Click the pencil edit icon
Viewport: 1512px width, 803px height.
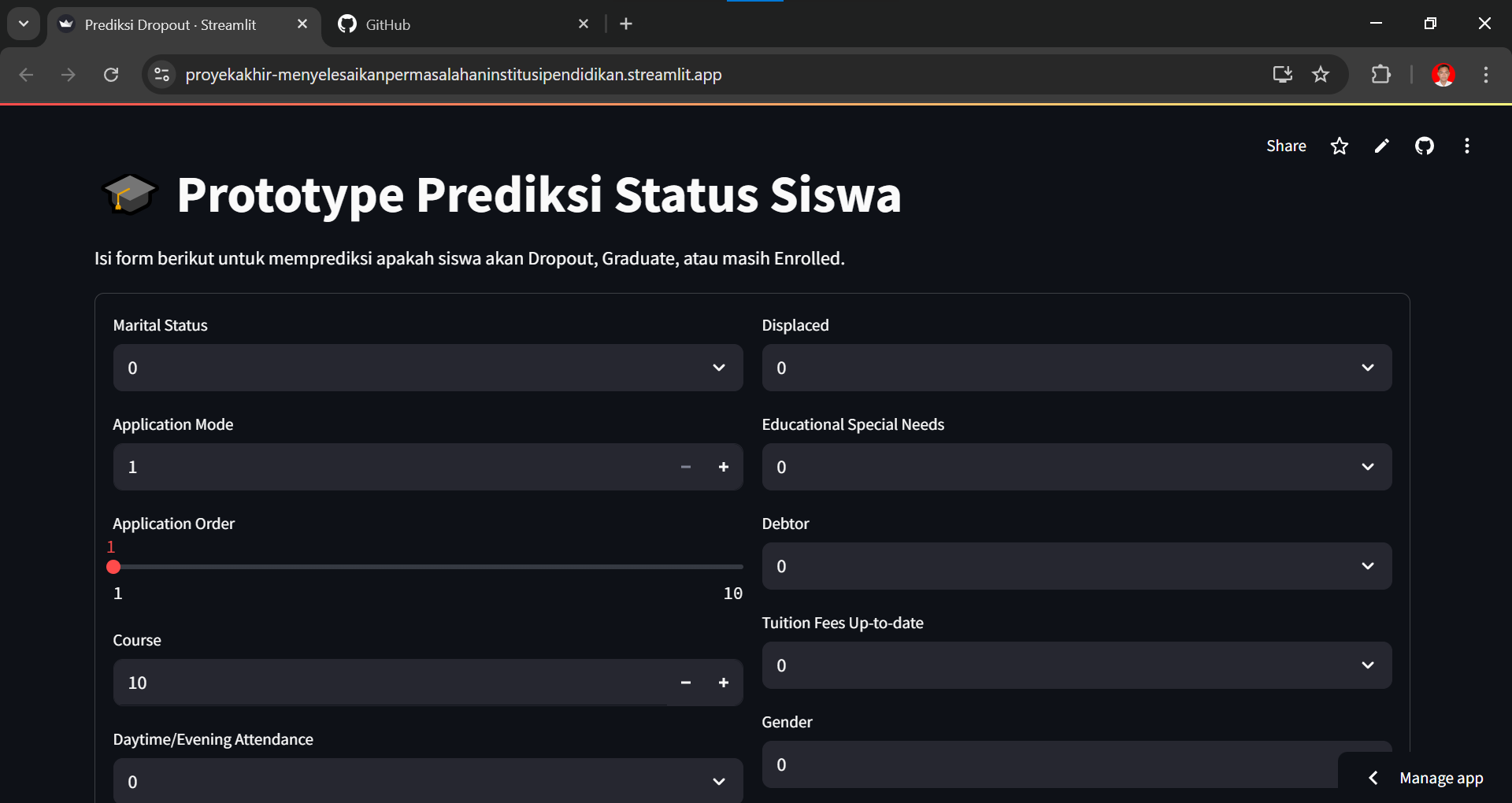pyautogui.click(x=1381, y=146)
